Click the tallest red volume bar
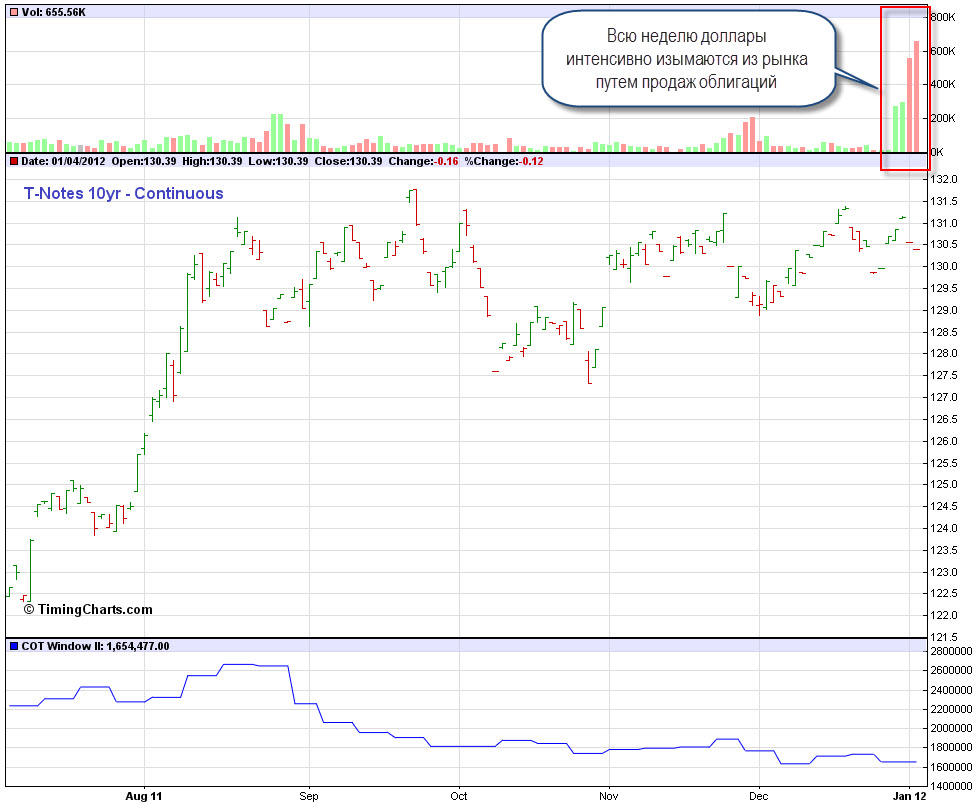This screenshot has width=980, height=804. coord(916,96)
